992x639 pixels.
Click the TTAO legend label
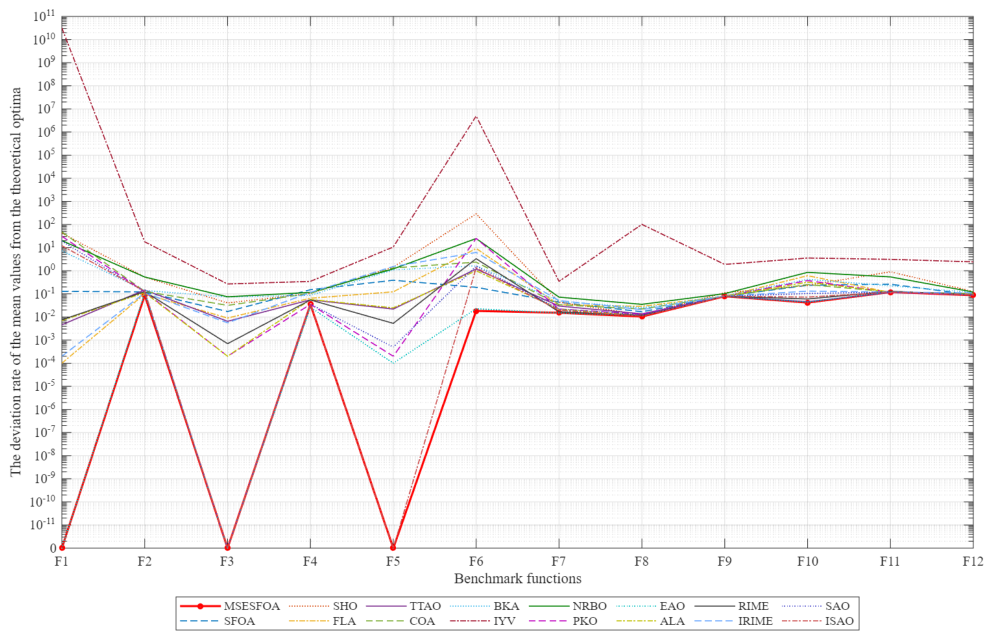tap(425, 606)
